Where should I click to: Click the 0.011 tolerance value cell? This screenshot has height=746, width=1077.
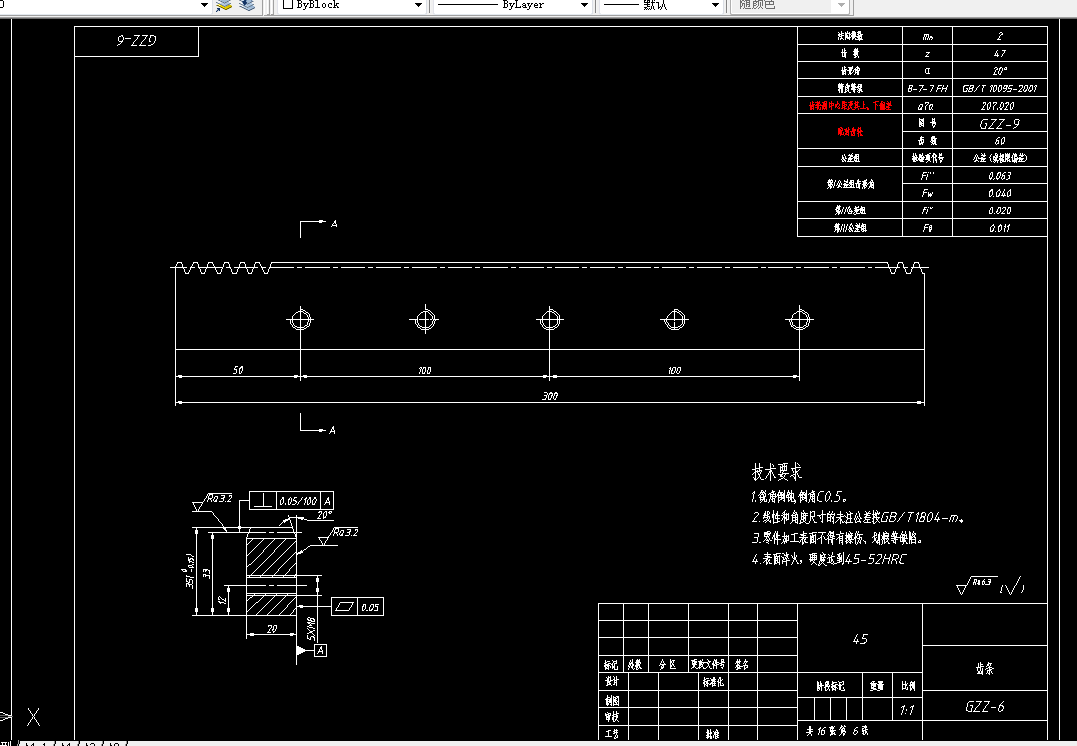pyautogui.click(x=999, y=228)
